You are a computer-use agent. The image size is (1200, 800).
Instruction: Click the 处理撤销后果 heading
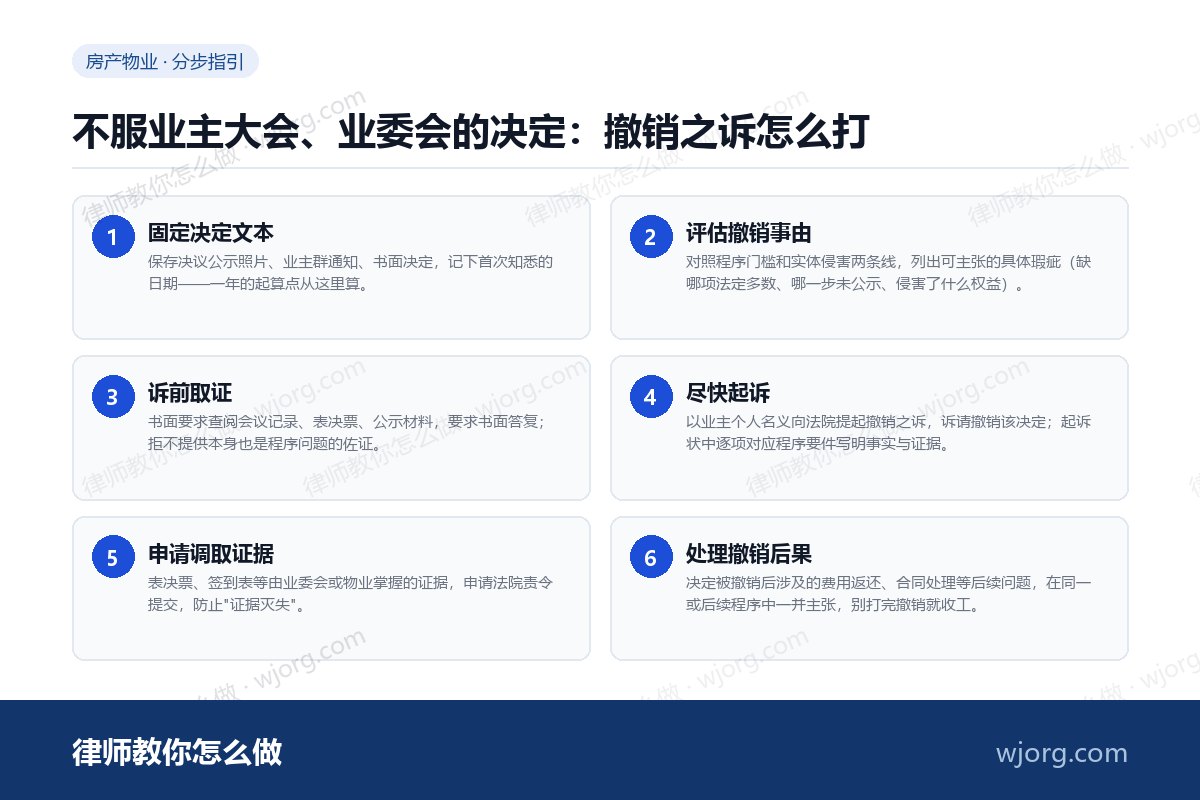click(x=749, y=553)
